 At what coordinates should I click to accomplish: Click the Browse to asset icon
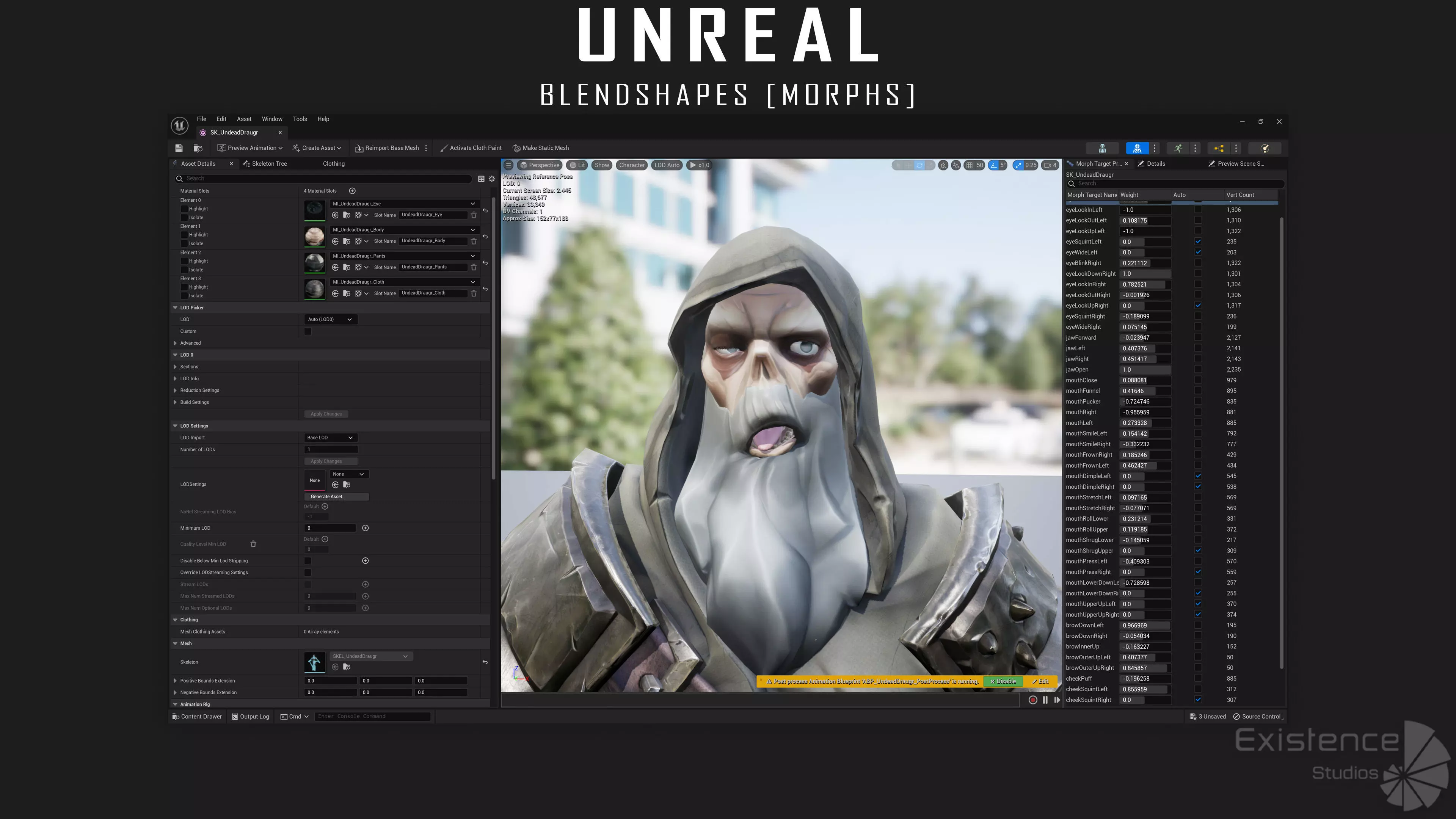198,148
